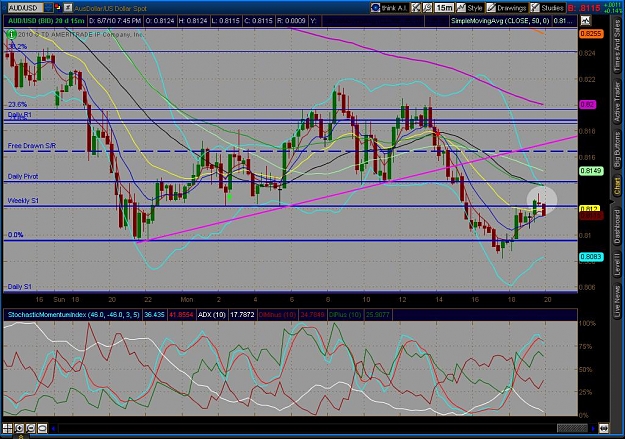Open the Live News side tab
This screenshot has width=625, height=439.
click(x=617, y=300)
